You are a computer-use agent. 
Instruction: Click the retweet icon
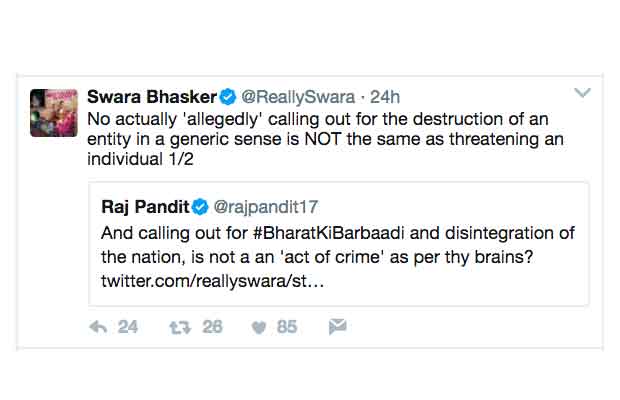(x=182, y=327)
